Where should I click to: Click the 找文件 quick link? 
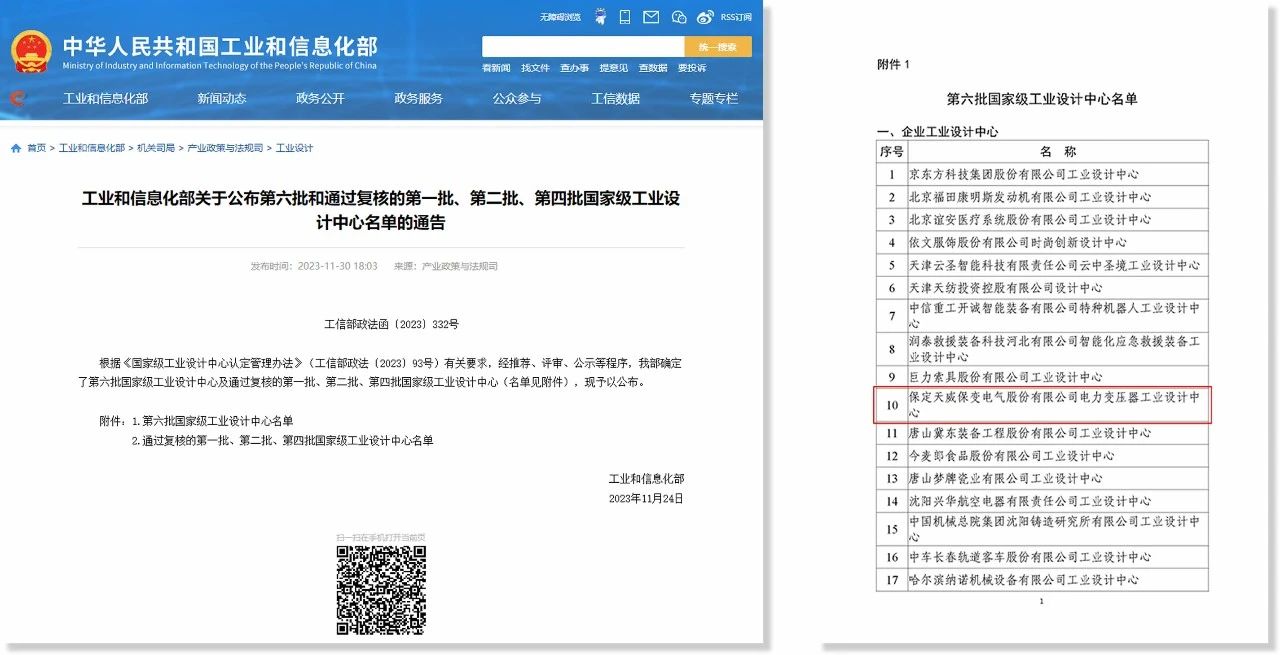pos(535,68)
